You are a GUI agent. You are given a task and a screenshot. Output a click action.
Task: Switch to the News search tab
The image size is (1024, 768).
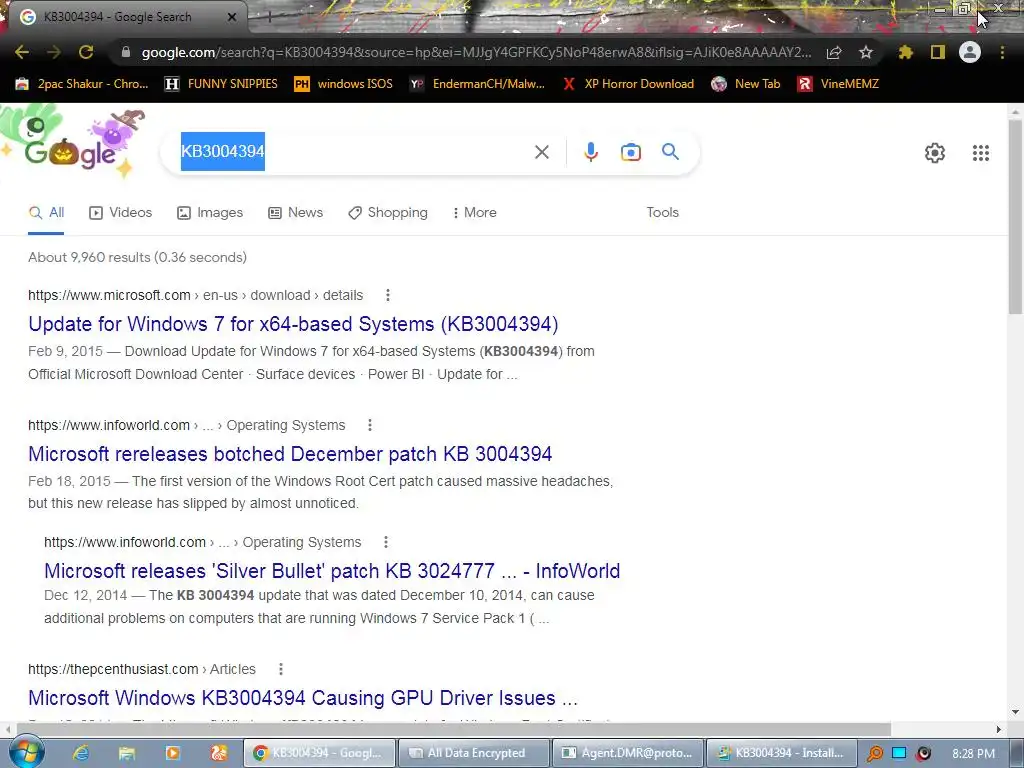295,212
